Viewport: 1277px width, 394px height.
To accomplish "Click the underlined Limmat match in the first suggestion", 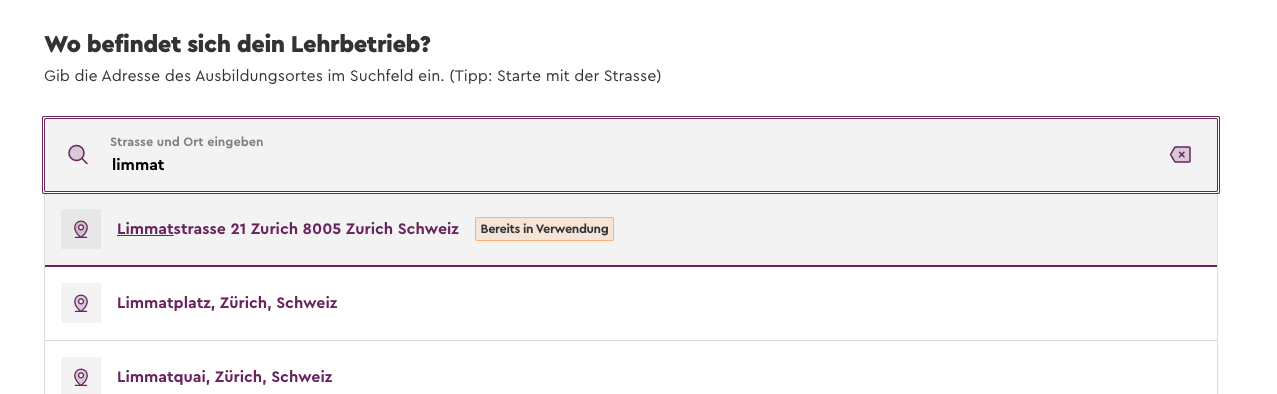I will pyautogui.click(x=145, y=229).
